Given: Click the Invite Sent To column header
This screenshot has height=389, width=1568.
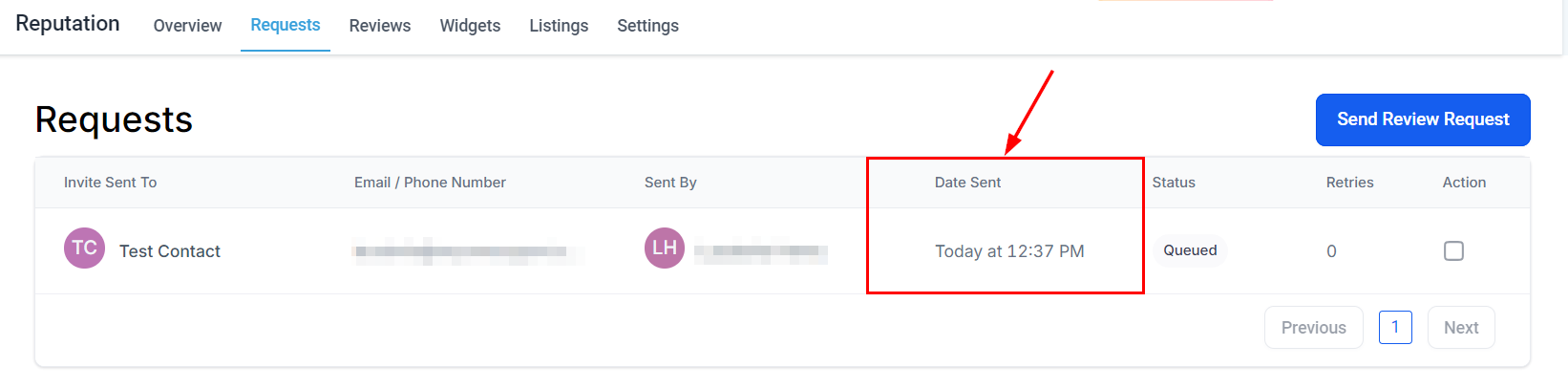Looking at the screenshot, I should [x=110, y=183].
